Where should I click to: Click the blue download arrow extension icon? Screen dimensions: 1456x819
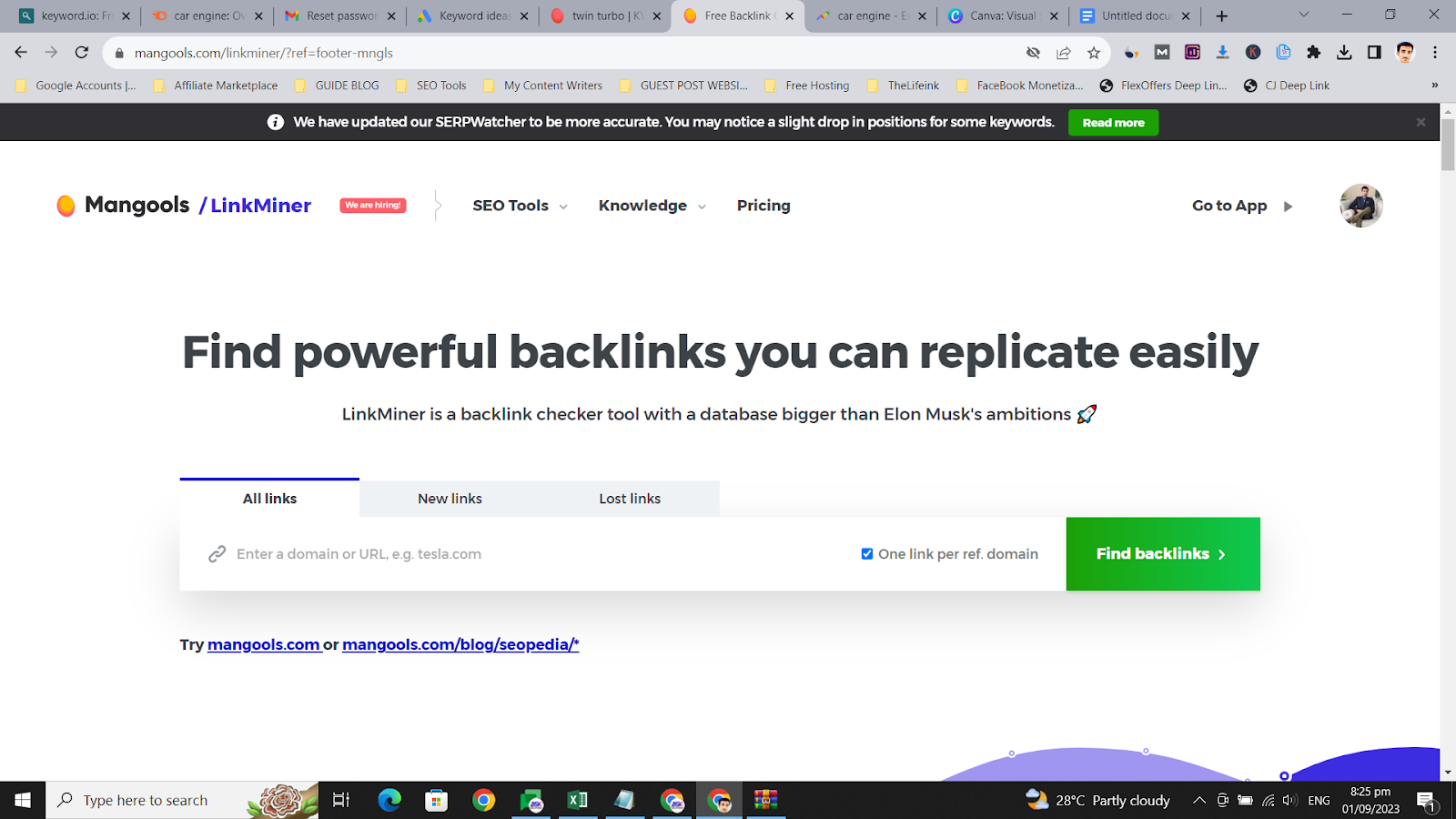point(1222,53)
